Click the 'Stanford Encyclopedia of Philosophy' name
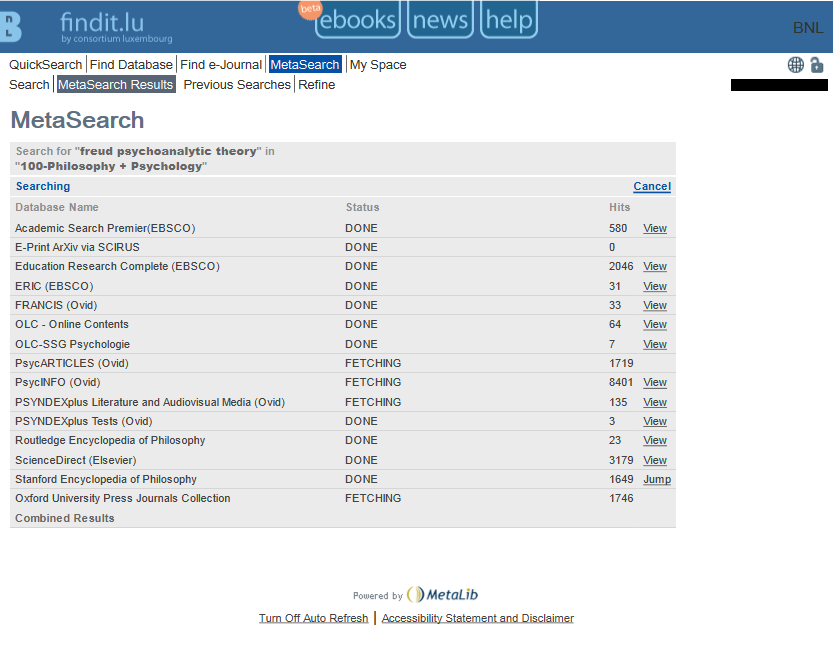 [106, 479]
